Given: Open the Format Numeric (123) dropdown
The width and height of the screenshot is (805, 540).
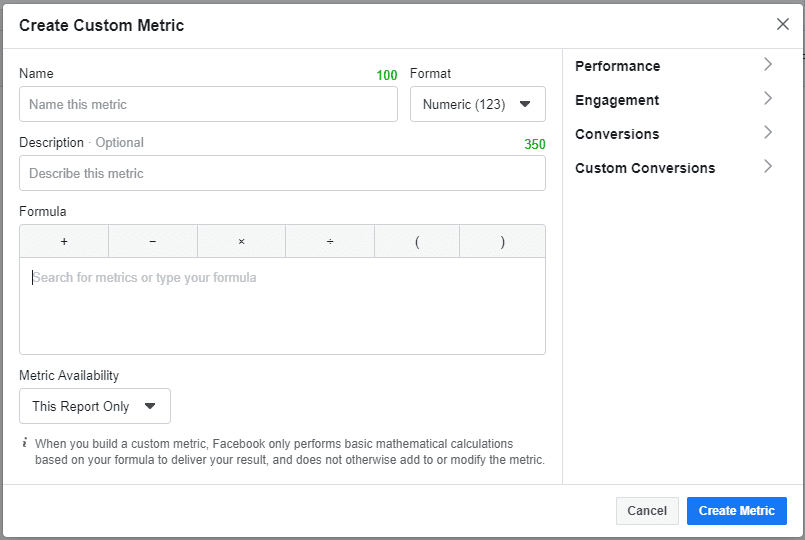Looking at the screenshot, I should pyautogui.click(x=477, y=104).
